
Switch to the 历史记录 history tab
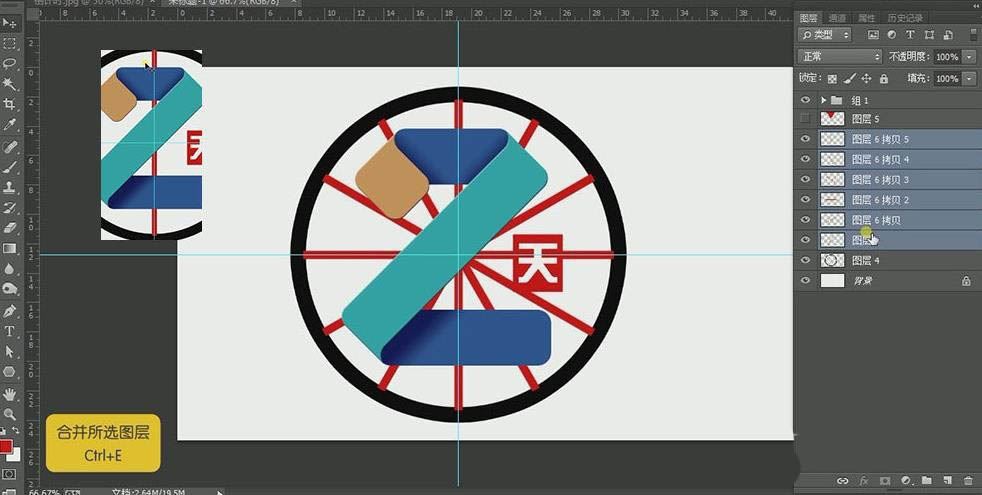coord(907,18)
